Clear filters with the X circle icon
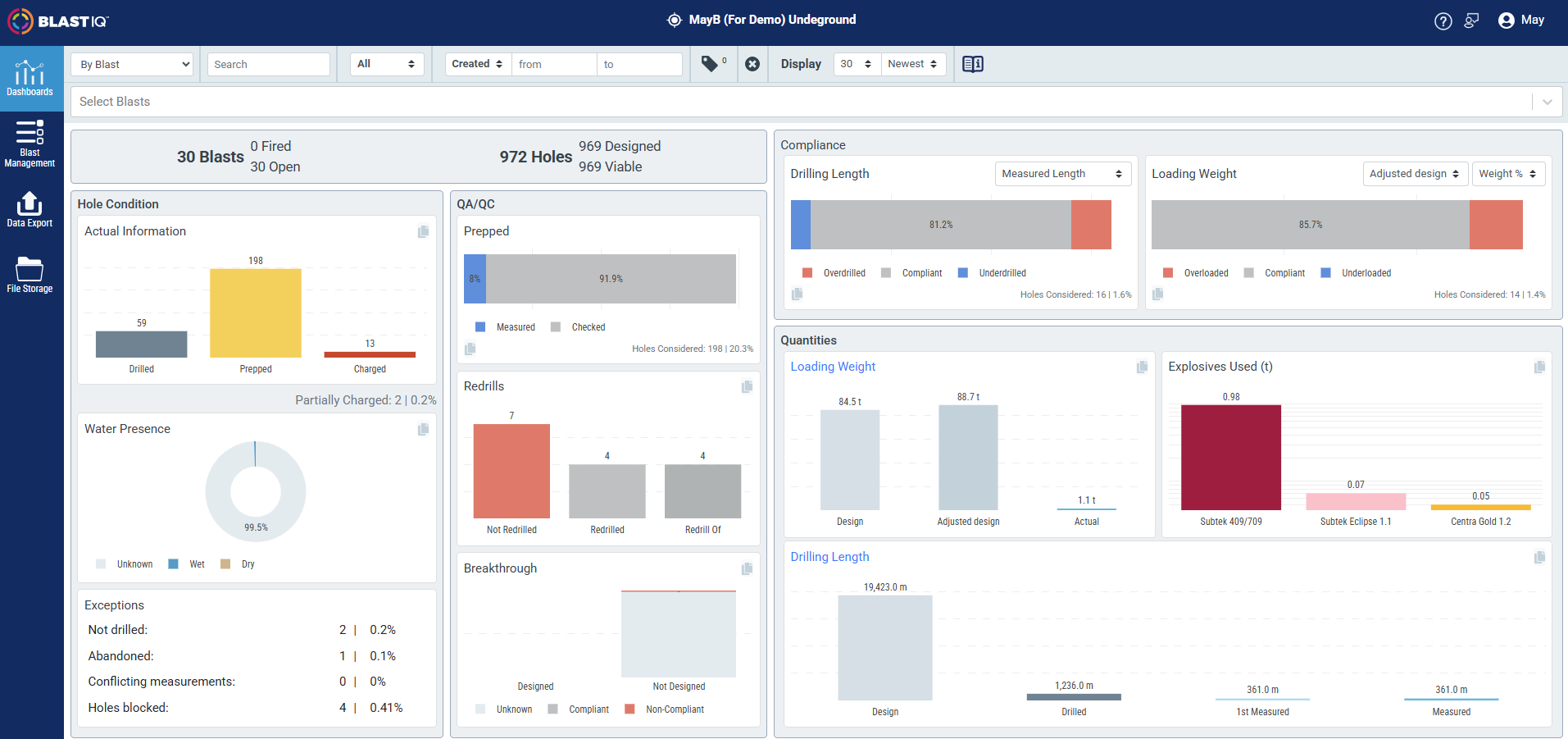Image resolution: width=1568 pixels, height=739 pixels. (x=752, y=64)
